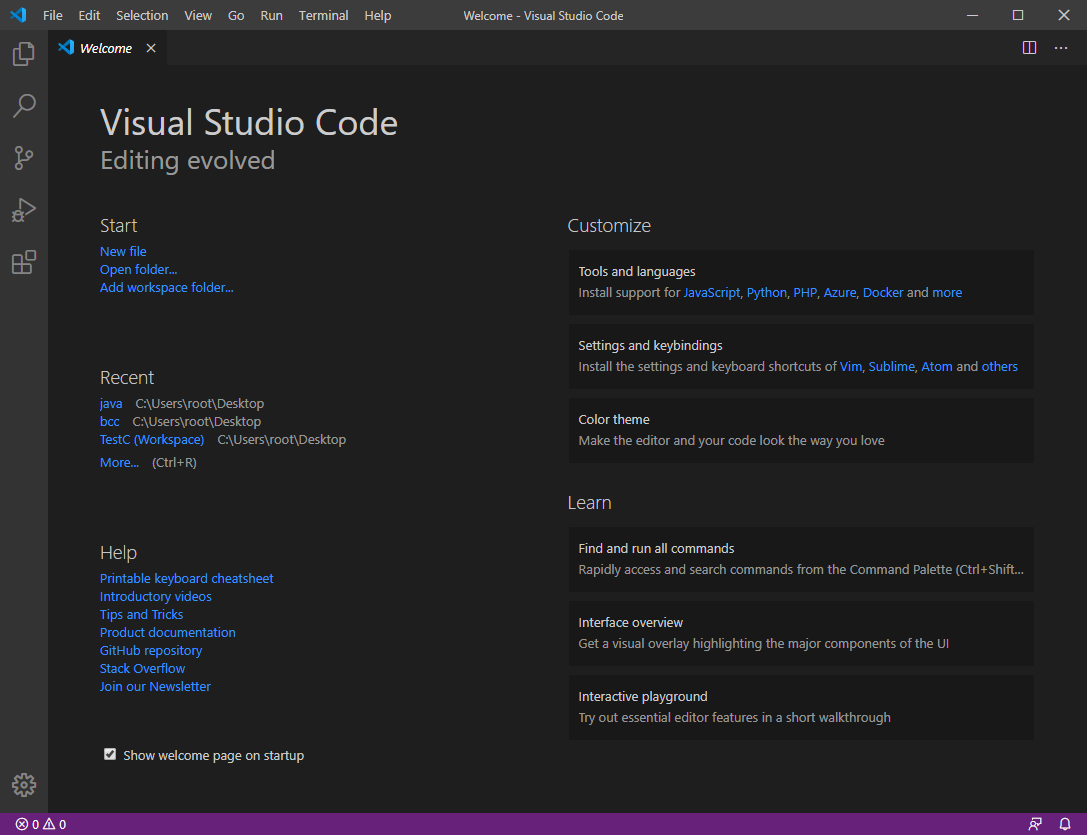Click the More... recent link
Viewport: 1087px width, 835px height.
119,463
